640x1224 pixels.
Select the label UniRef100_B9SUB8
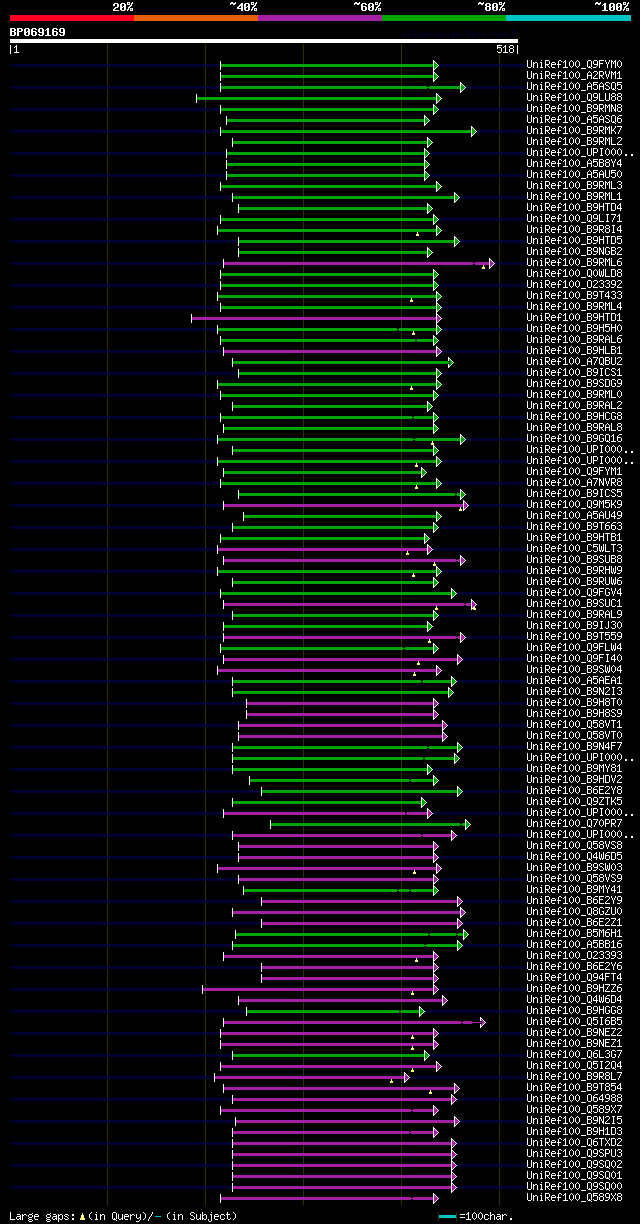574,559
